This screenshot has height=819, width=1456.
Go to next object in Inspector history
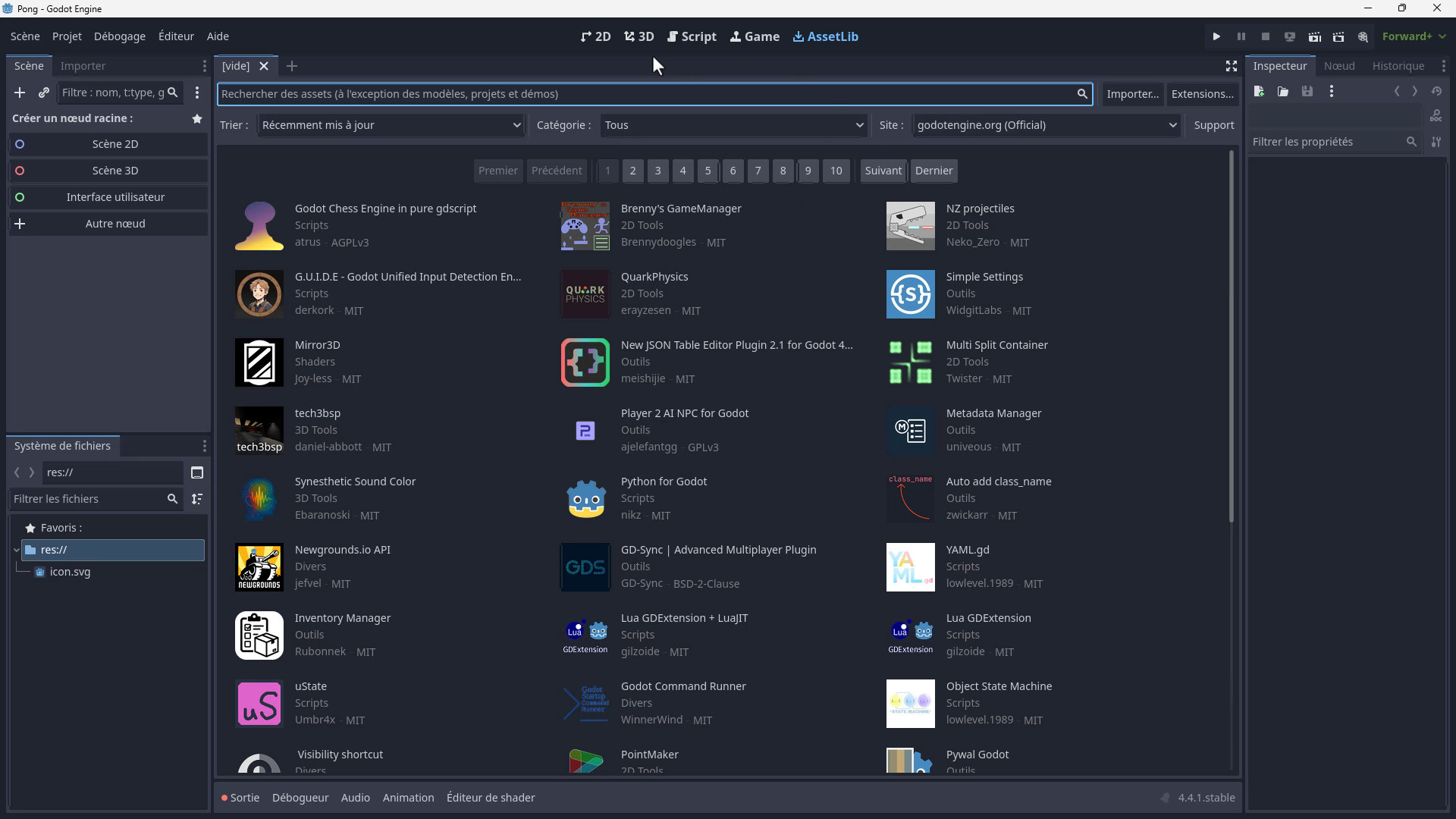click(x=1415, y=92)
